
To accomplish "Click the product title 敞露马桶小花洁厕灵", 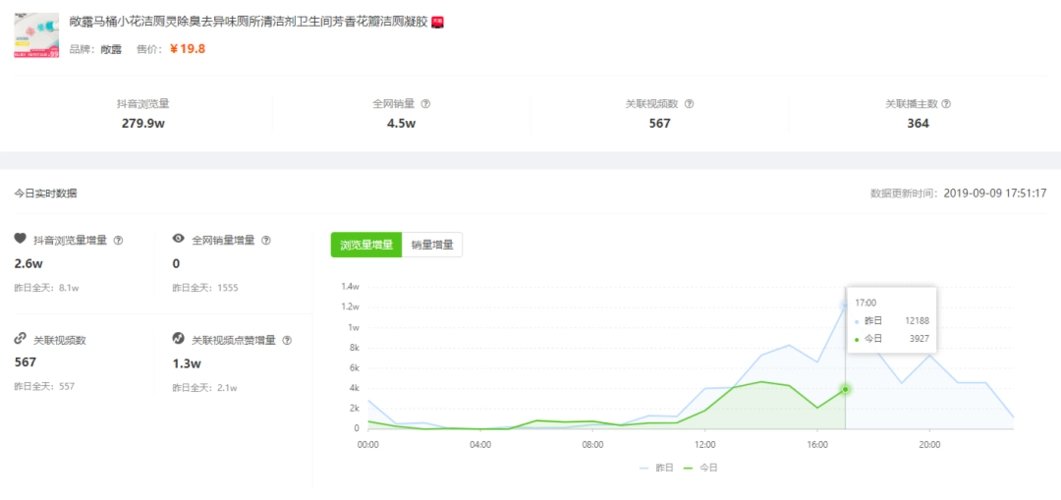I will [x=249, y=22].
